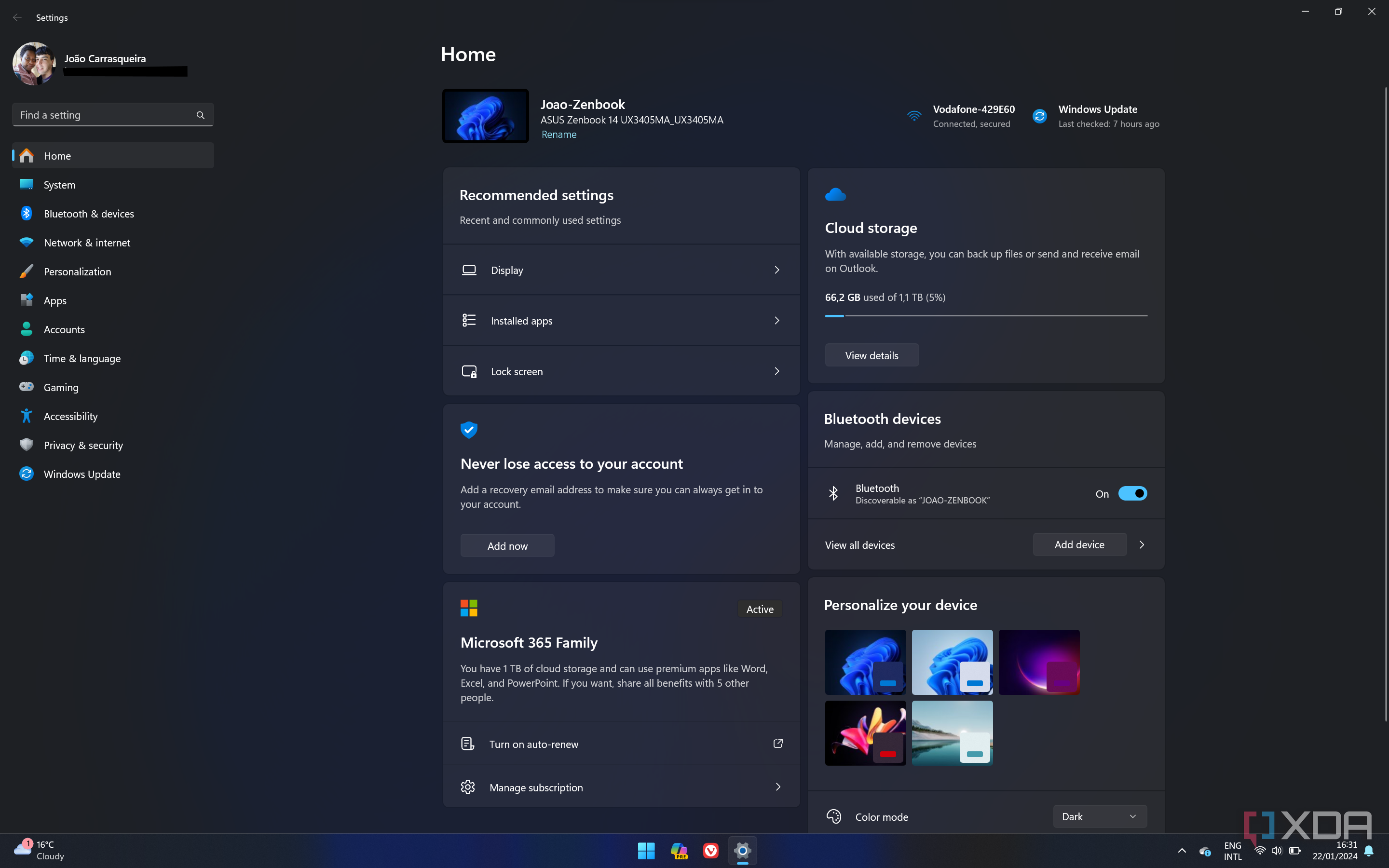The width and height of the screenshot is (1389, 868).
Task: Select Accessibility from the sidebar
Action: click(113, 416)
